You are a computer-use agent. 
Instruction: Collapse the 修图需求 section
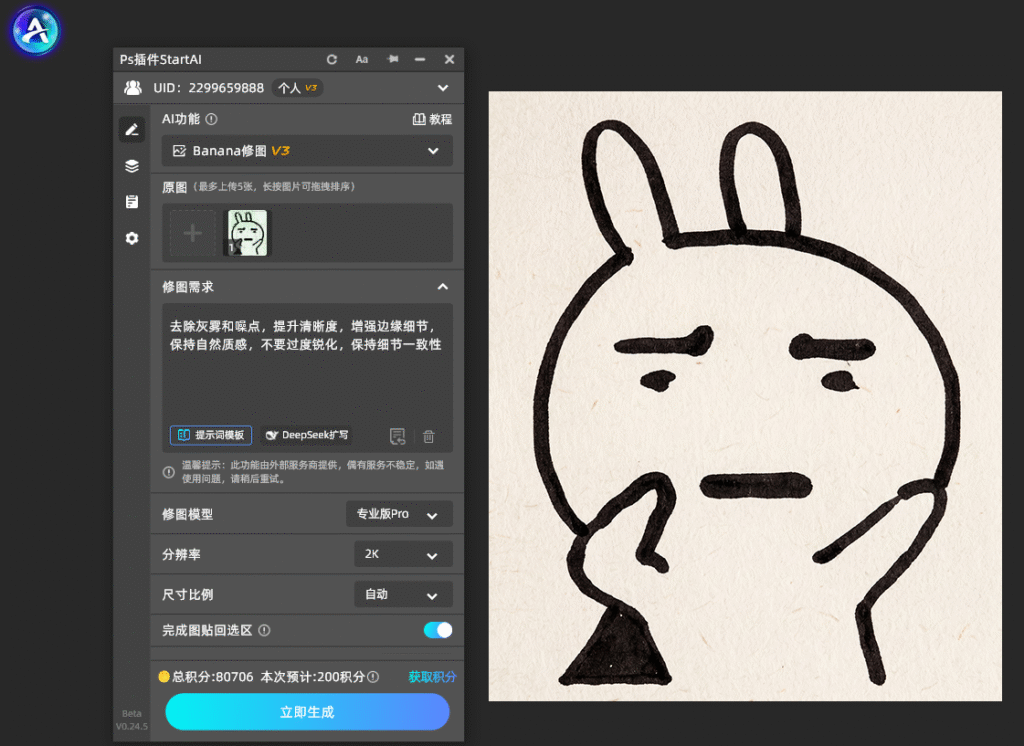click(443, 287)
